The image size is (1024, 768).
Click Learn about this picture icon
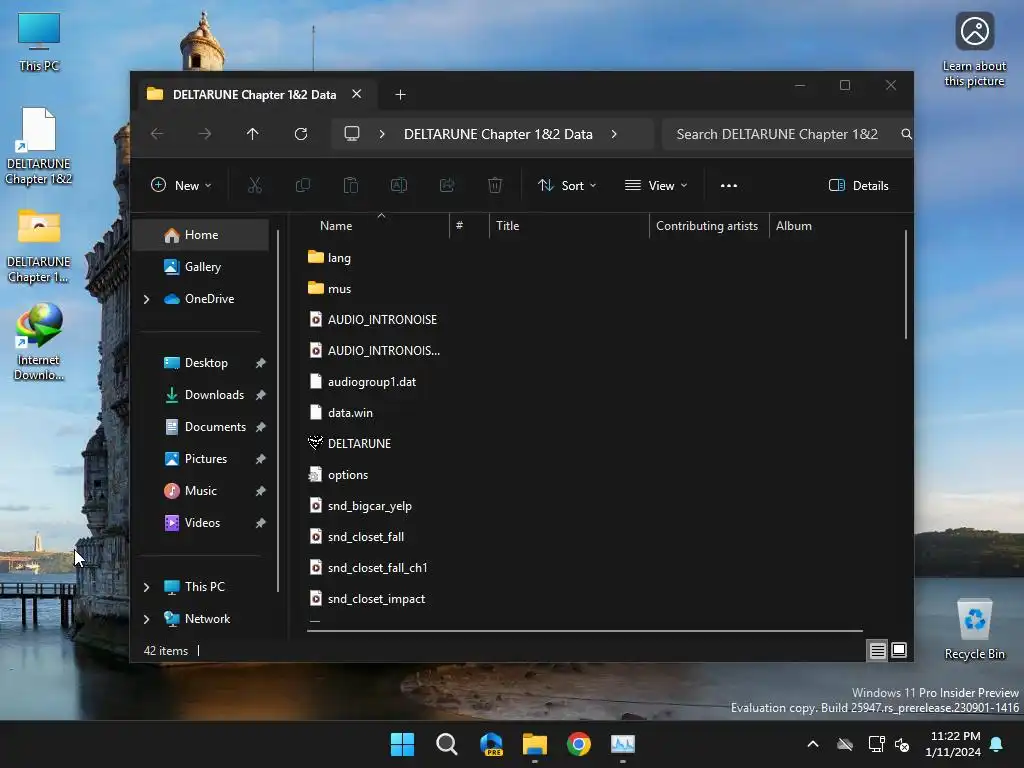click(974, 50)
